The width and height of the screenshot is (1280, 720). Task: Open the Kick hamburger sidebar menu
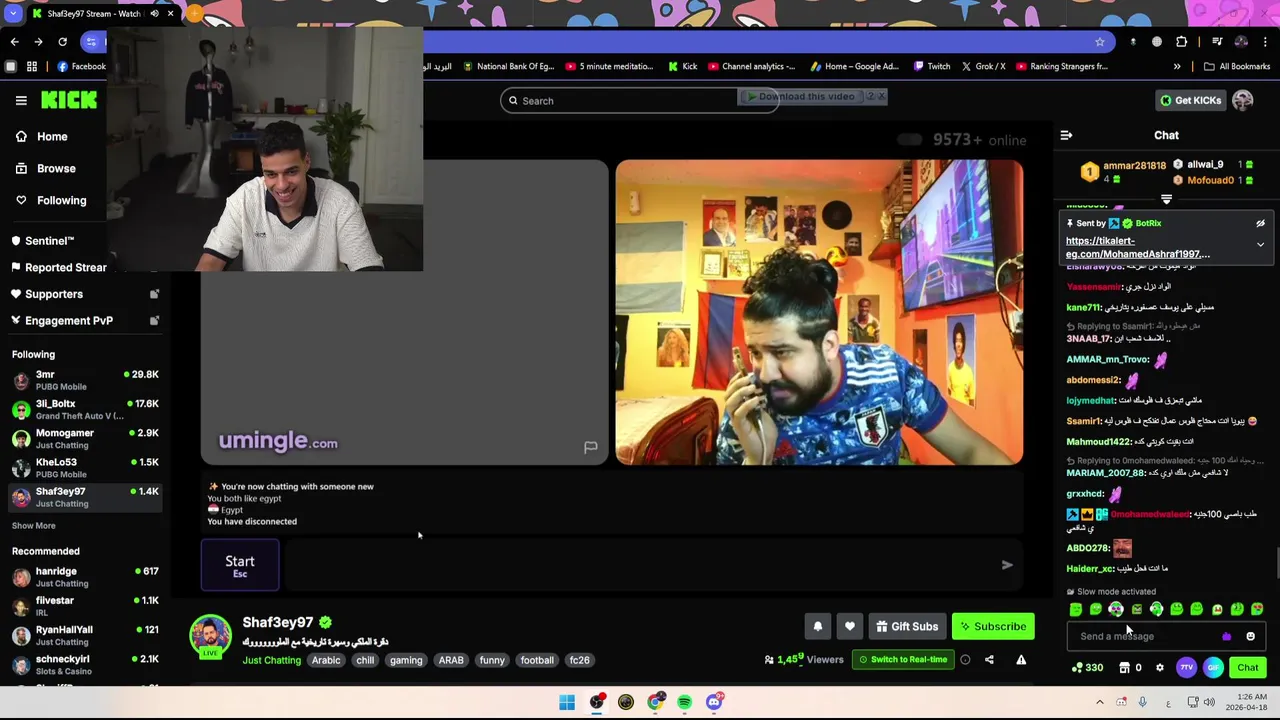(21, 100)
